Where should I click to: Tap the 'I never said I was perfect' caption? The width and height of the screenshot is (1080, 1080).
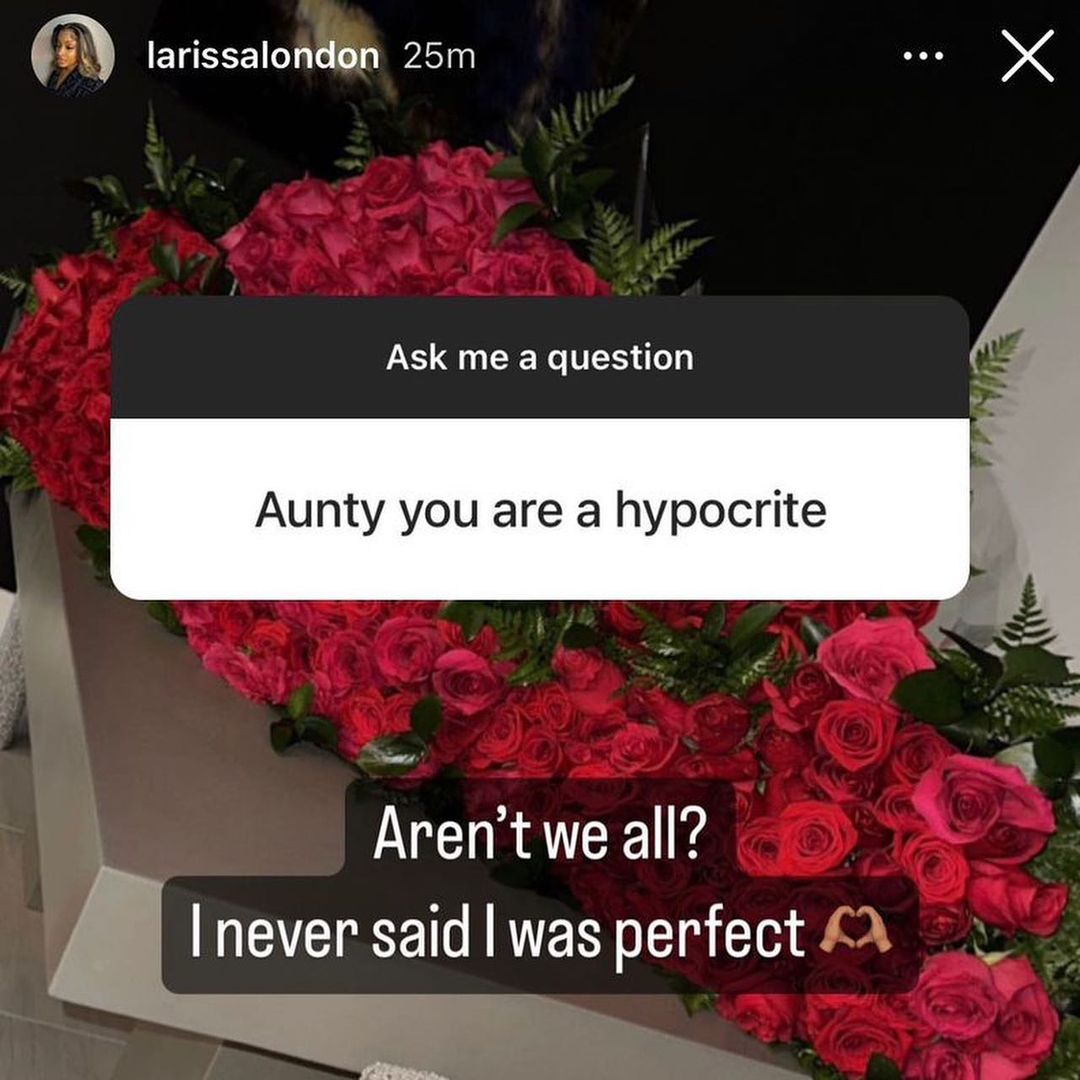pyautogui.click(x=497, y=933)
